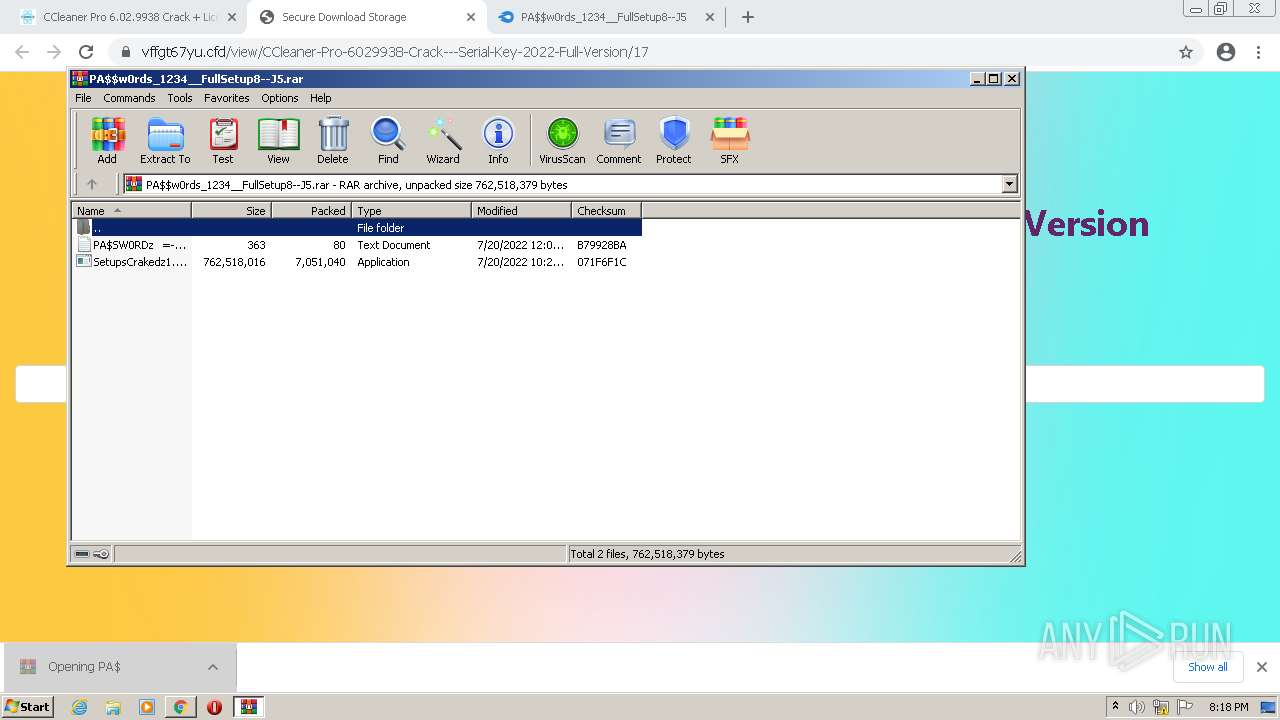Click the Opera taskbar icon
The width and height of the screenshot is (1280, 720).
214,707
